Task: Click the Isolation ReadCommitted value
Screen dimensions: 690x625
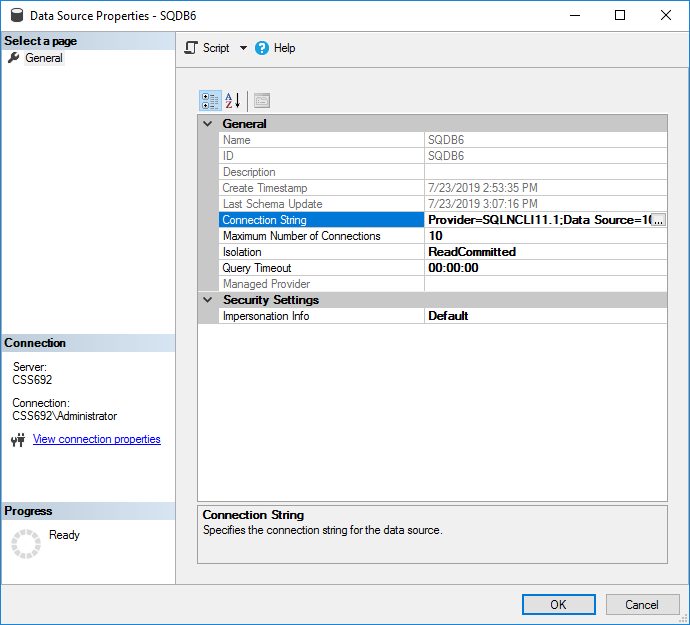Action: pyautogui.click(x=545, y=252)
